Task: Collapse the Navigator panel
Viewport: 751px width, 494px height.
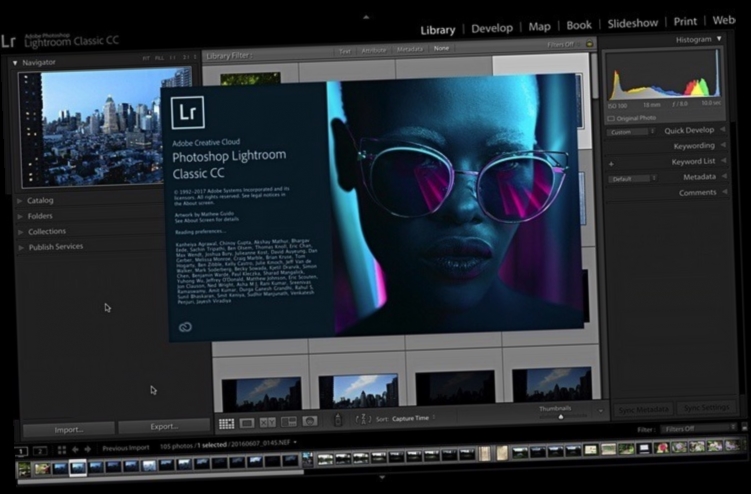Action: coord(15,63)
